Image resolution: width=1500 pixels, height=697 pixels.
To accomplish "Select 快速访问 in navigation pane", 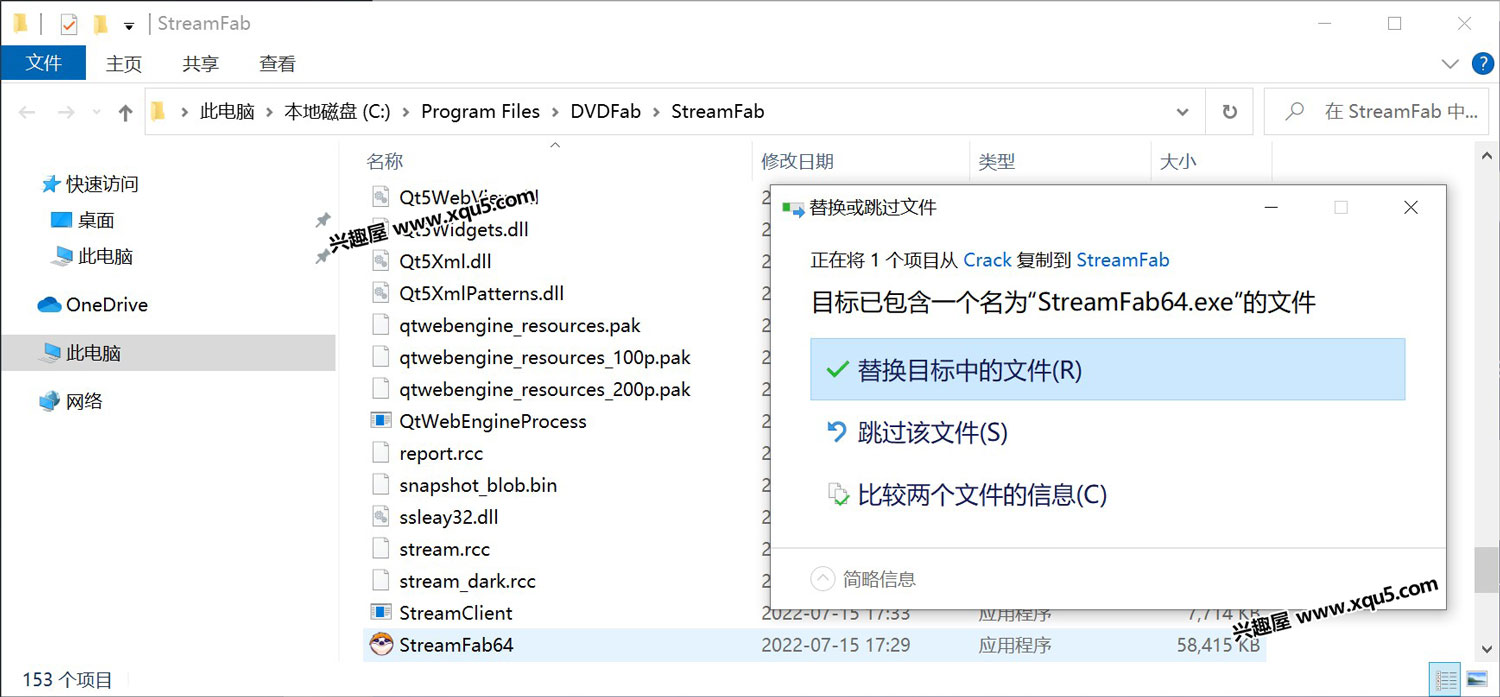I will pos(102,184).
